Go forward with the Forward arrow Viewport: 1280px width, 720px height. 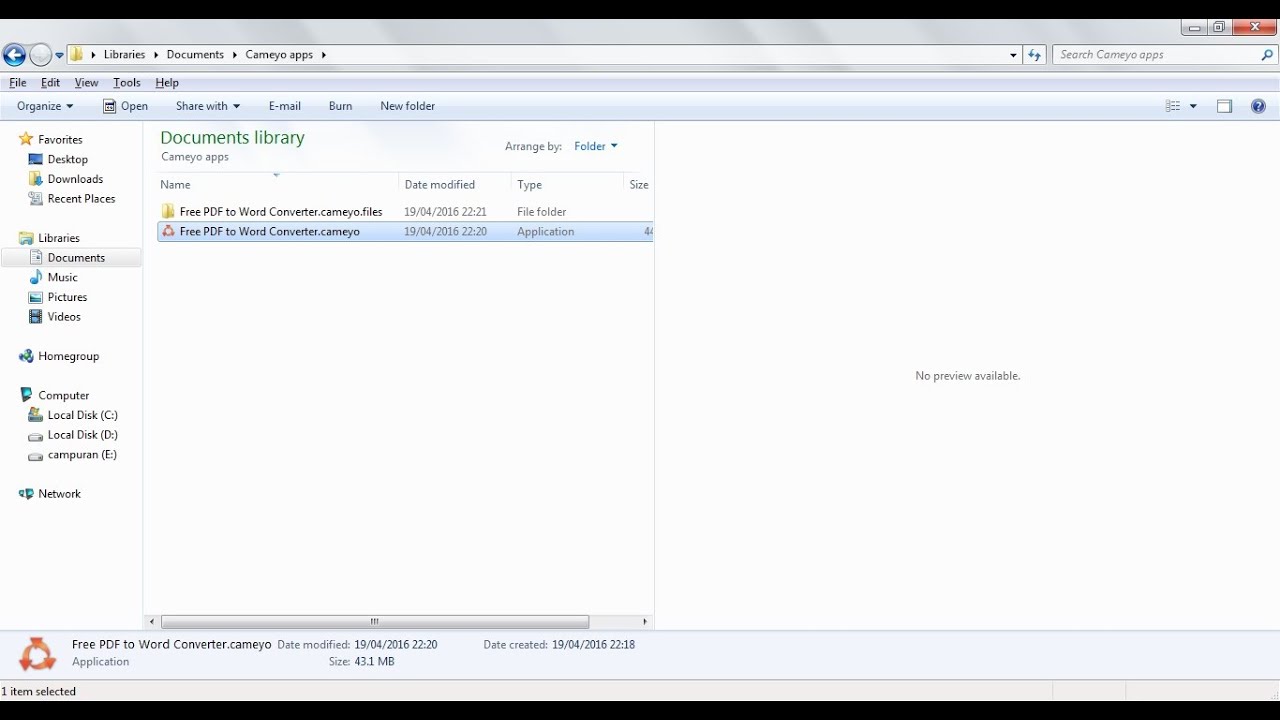(x=40, y=55)
